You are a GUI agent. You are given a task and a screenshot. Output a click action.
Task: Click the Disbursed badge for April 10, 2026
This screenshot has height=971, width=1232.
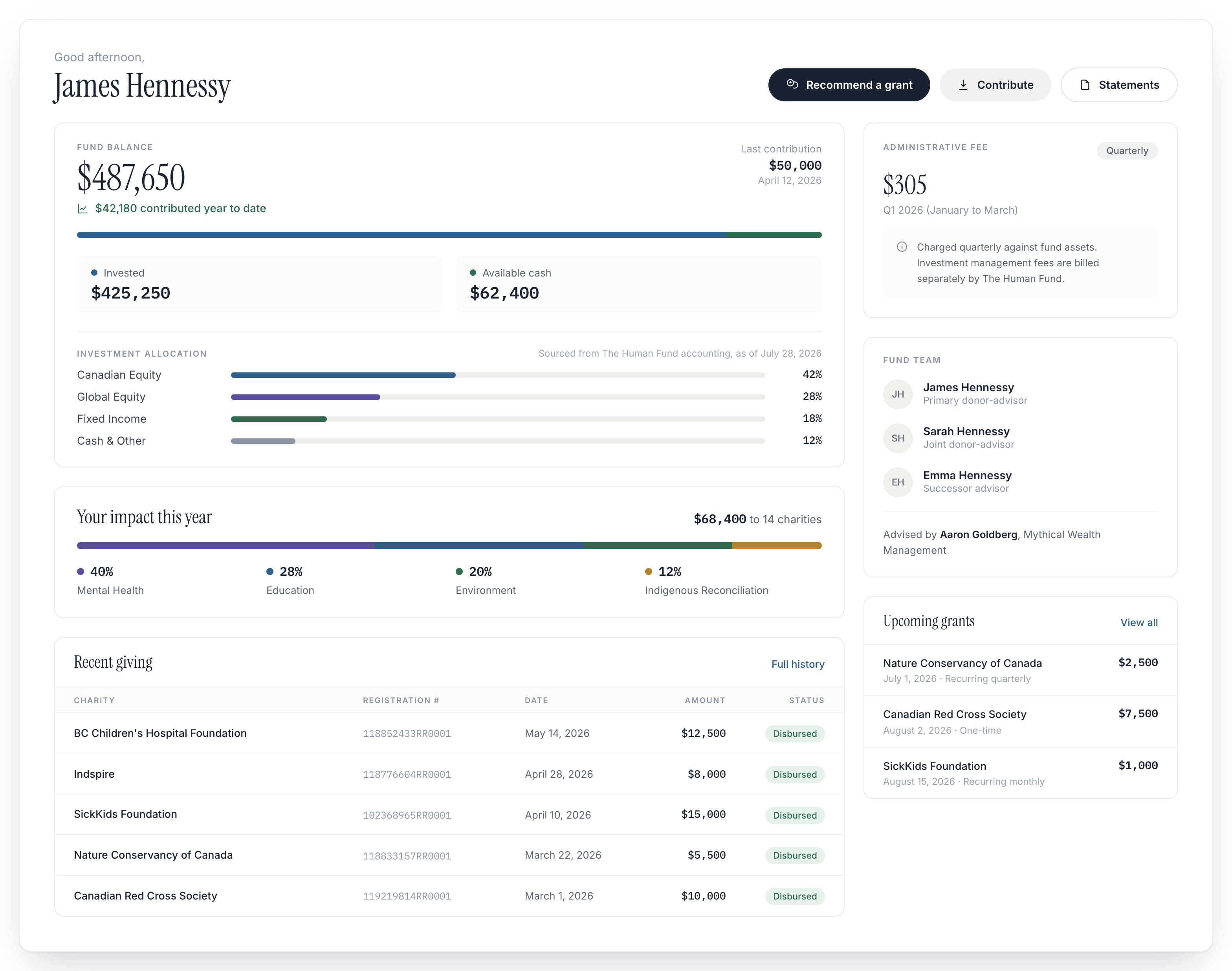(795, 815)
